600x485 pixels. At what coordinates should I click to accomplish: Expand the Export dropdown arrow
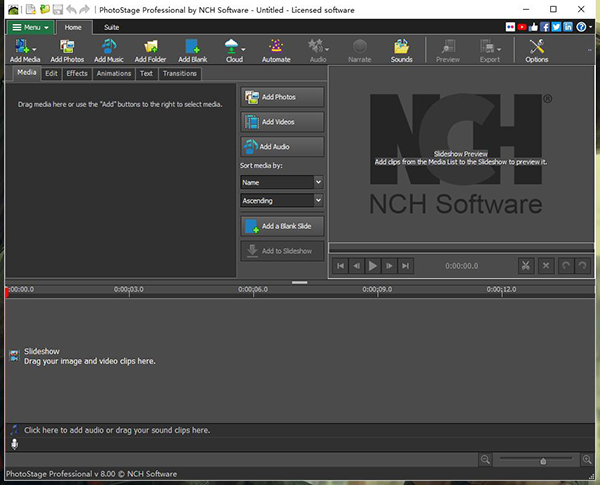(499, 49)
